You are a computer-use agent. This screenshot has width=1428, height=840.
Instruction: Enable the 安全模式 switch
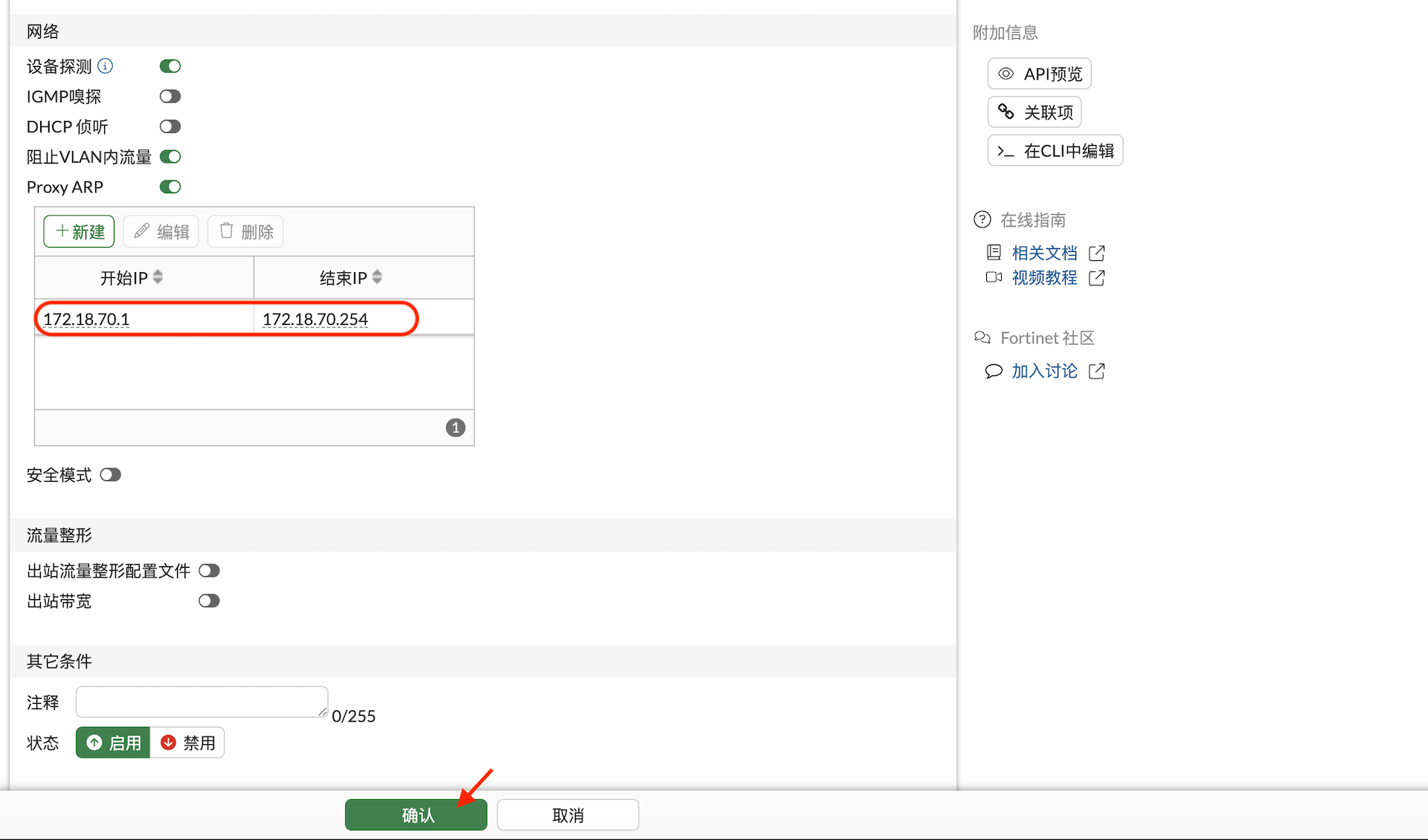tap(111, 475)
